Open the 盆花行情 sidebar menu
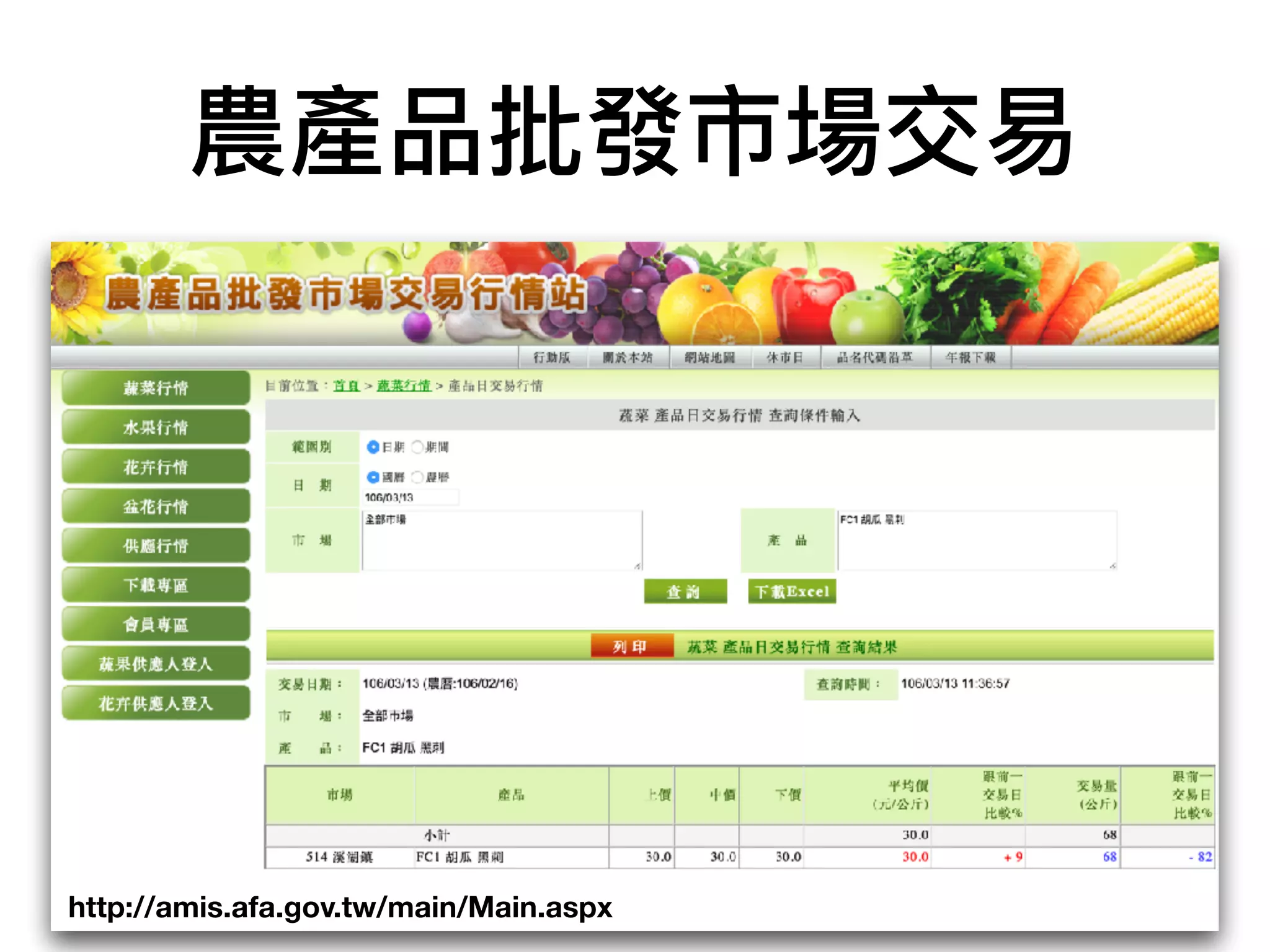This screenshot has height=952, width=1270. coord(156,506)
